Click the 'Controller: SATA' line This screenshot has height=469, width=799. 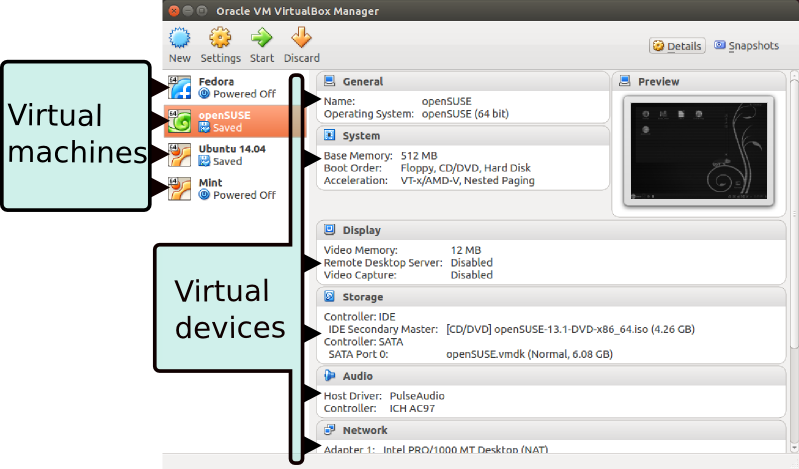tap(363, 342)
